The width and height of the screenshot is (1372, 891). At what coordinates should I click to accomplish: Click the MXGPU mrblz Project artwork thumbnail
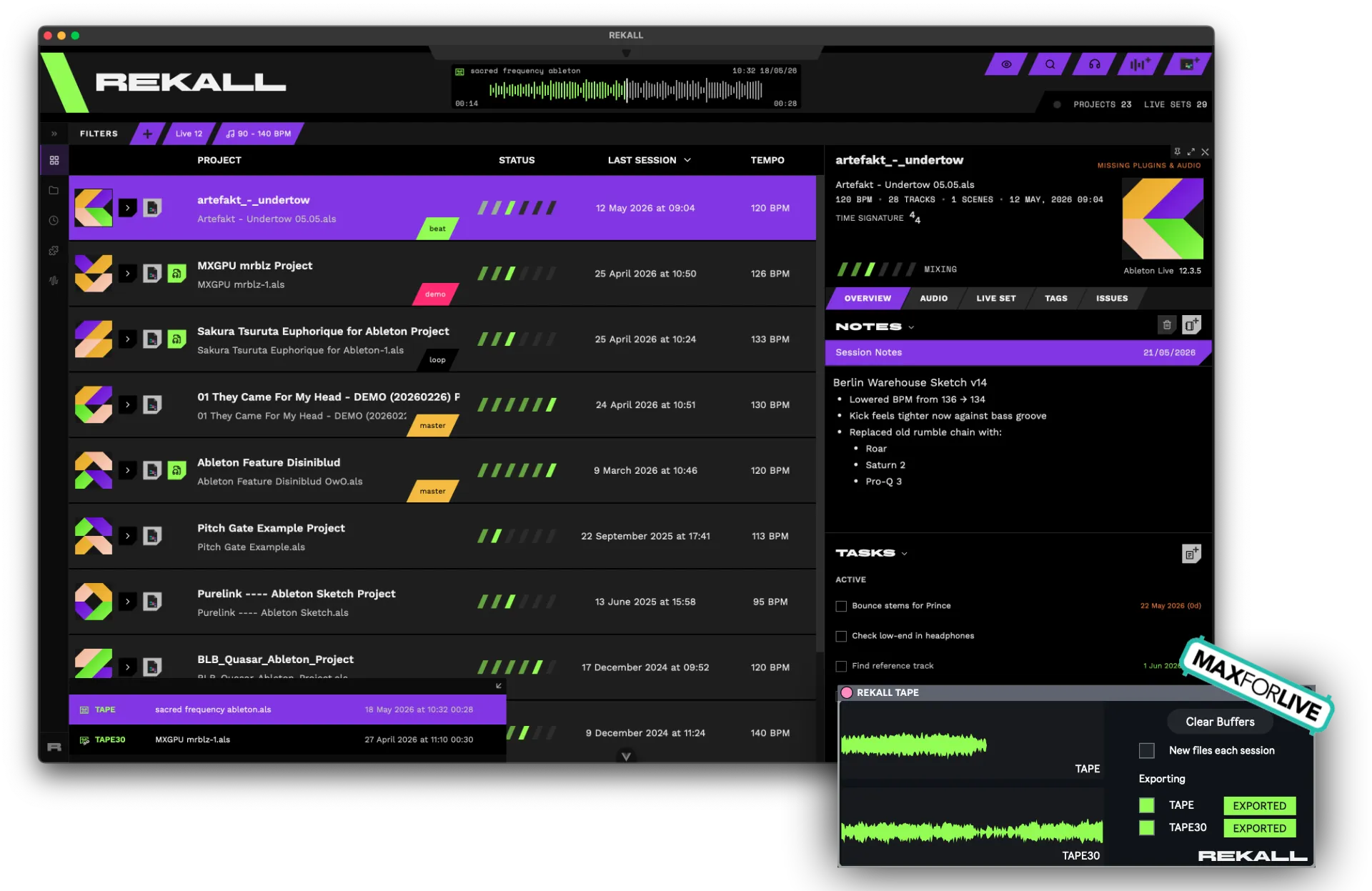click(94, 274)
